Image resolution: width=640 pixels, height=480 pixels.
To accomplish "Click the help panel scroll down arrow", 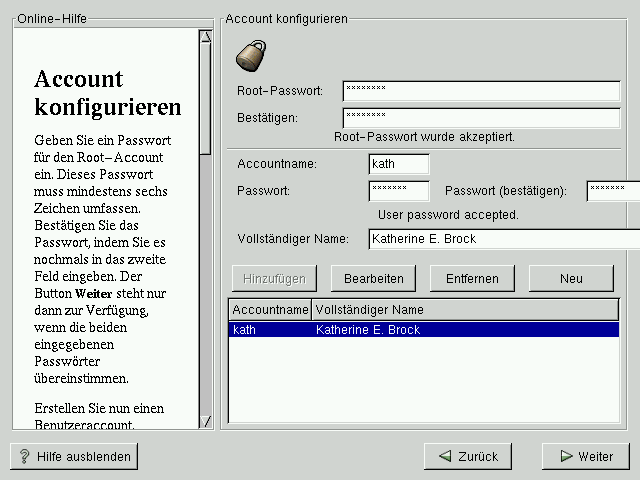I will (205, 421).
